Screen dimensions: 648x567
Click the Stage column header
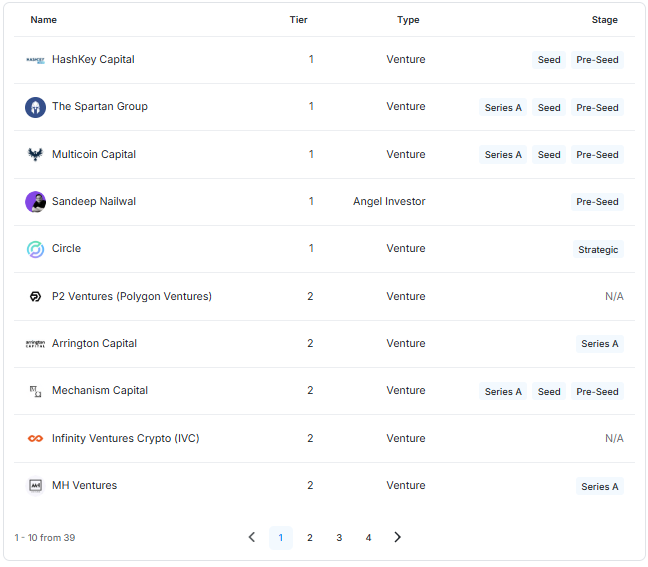605,20
